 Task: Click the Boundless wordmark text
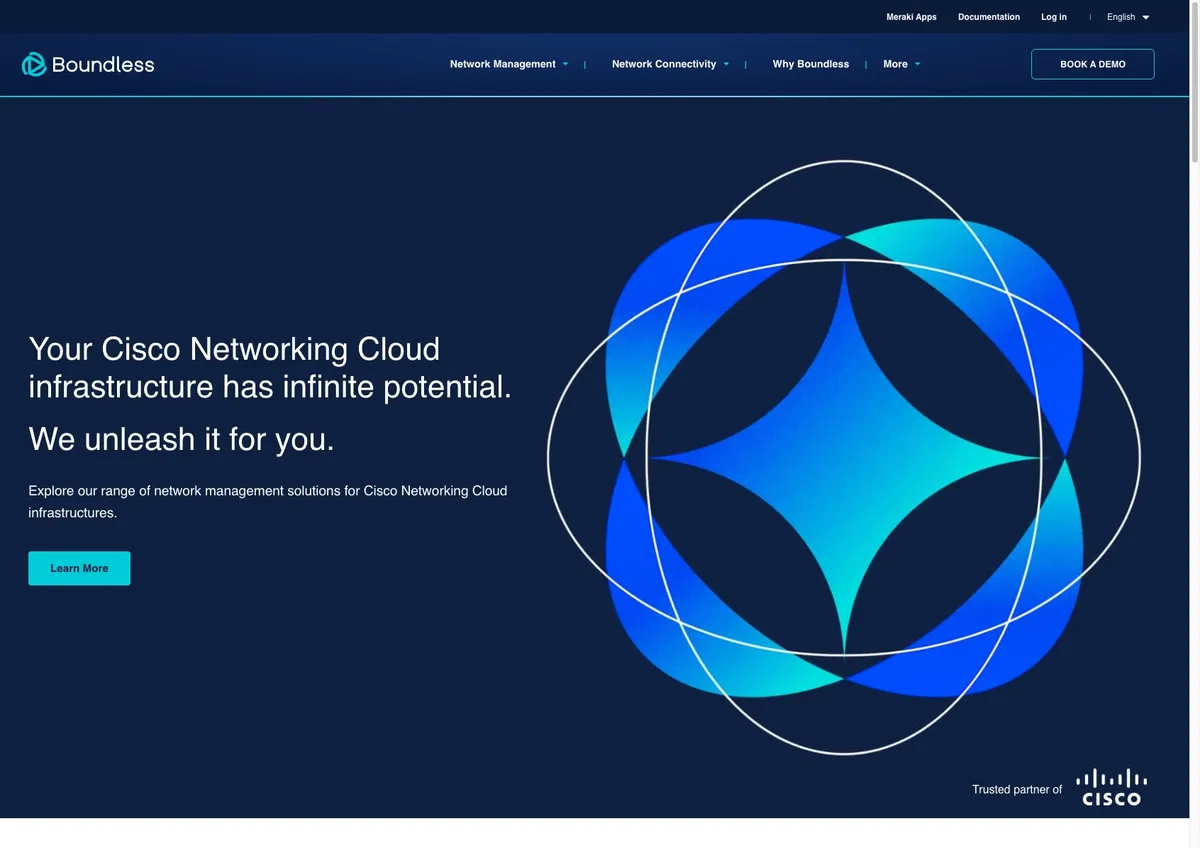pos(103,65)
